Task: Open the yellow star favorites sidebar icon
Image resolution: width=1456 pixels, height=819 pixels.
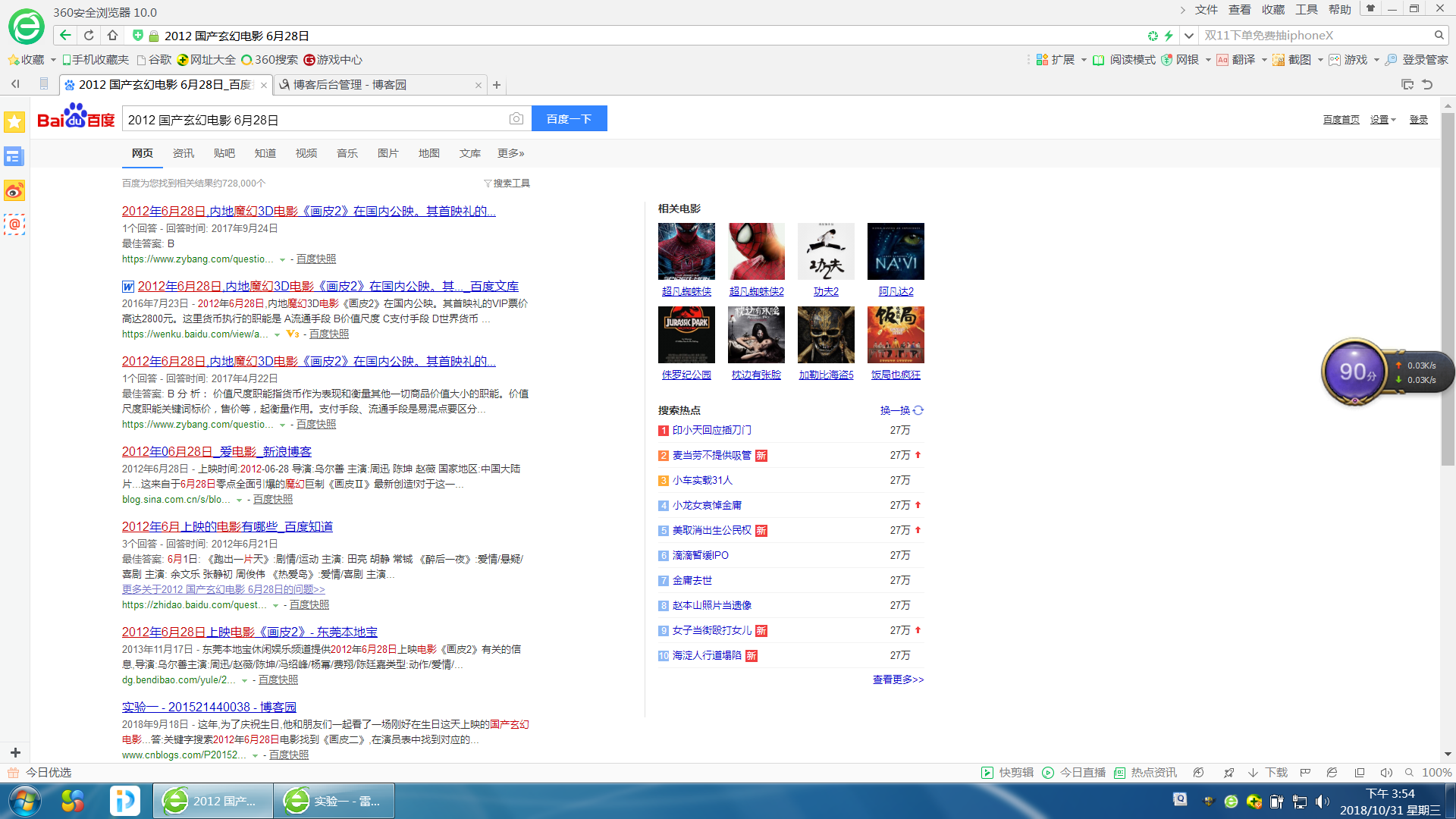Action: [x=14, y=122]
